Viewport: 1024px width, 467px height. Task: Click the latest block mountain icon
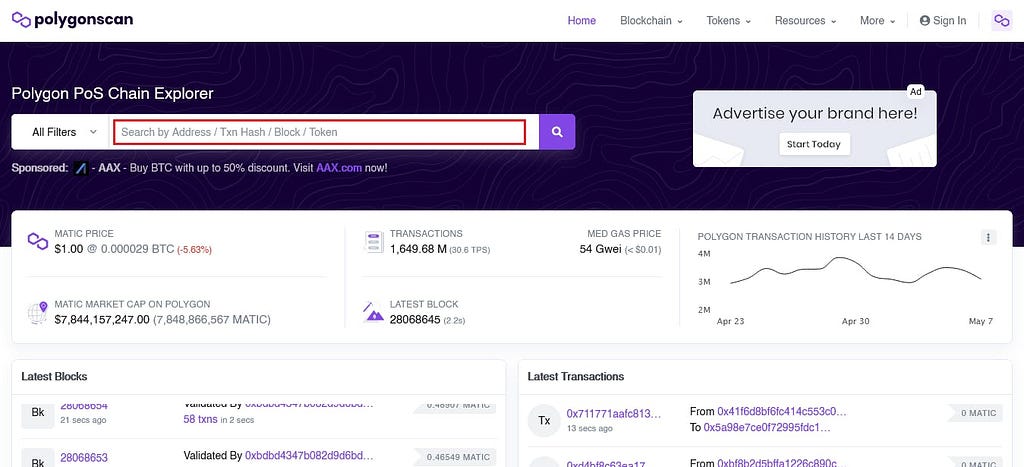[374, 312]
